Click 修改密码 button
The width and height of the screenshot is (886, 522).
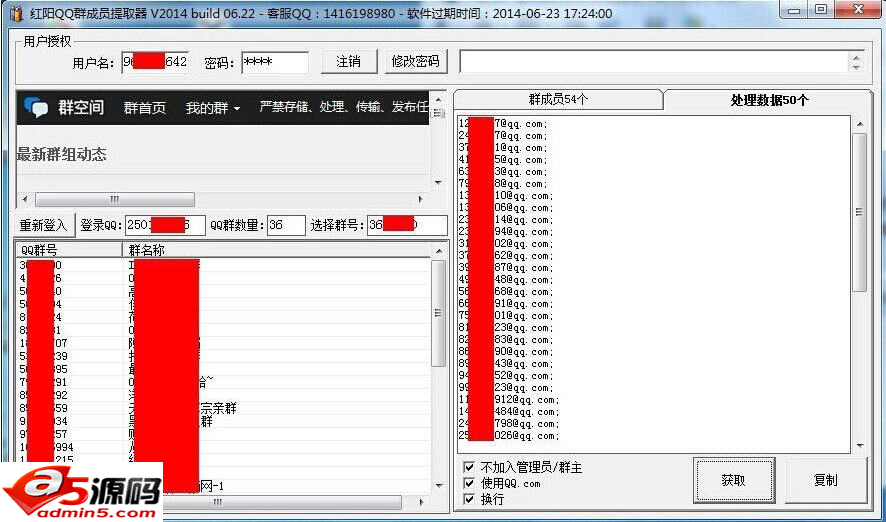[416, 62]
